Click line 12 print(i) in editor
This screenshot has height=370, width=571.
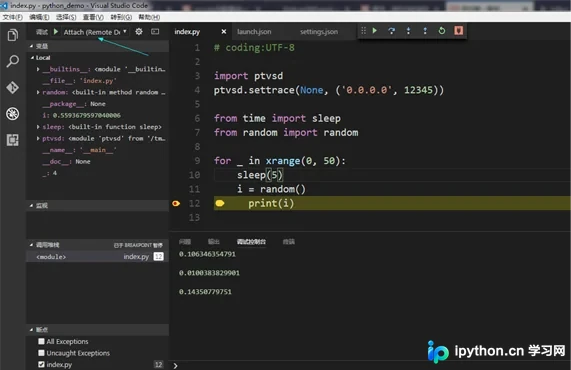(x=271, y=203)
